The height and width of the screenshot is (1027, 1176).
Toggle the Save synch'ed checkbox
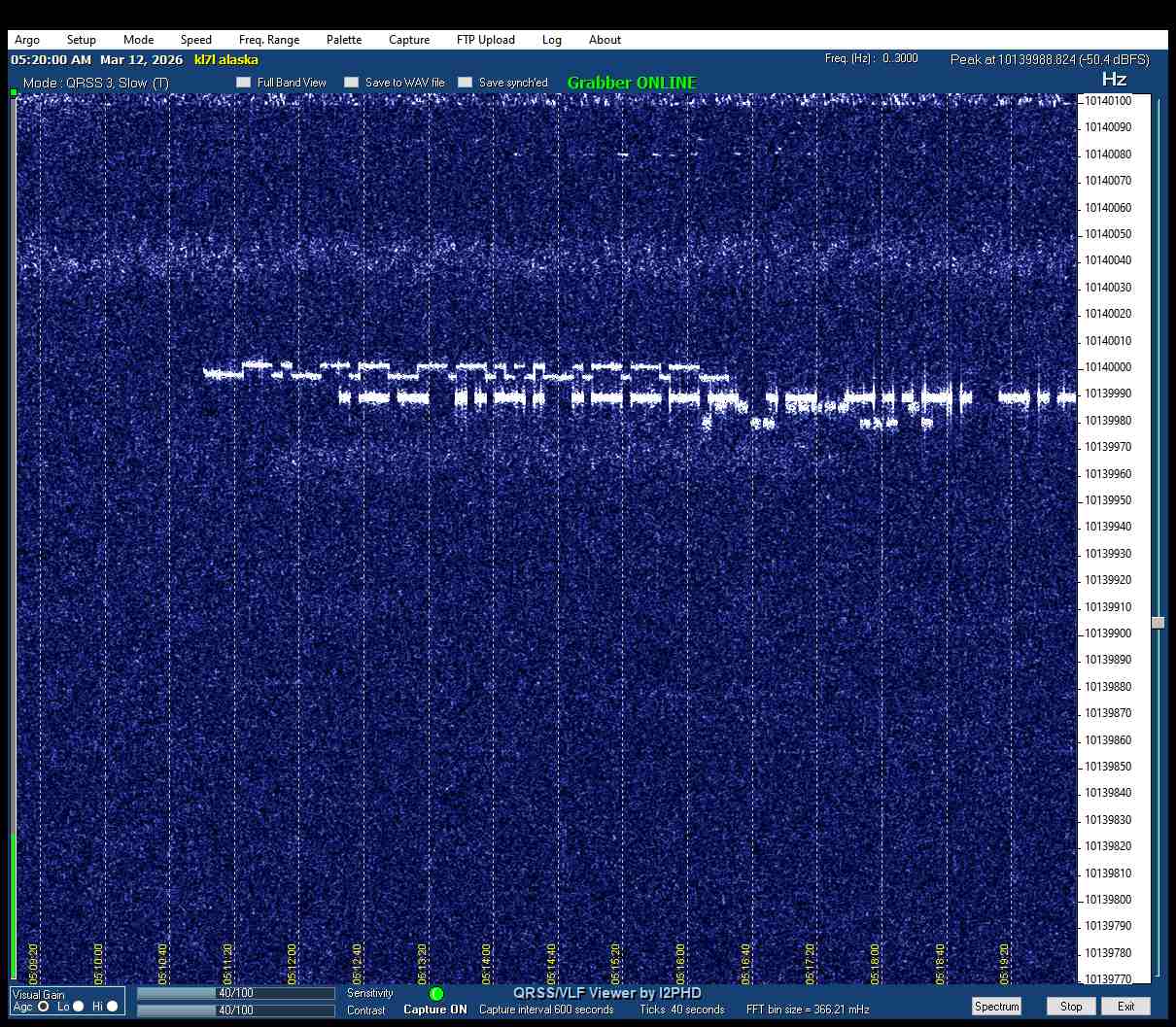466,83
